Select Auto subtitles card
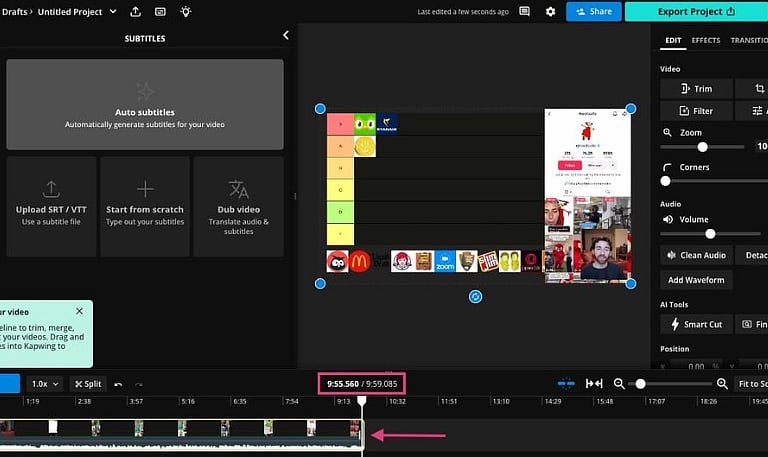The image size is (768, 457). (145, 104)
